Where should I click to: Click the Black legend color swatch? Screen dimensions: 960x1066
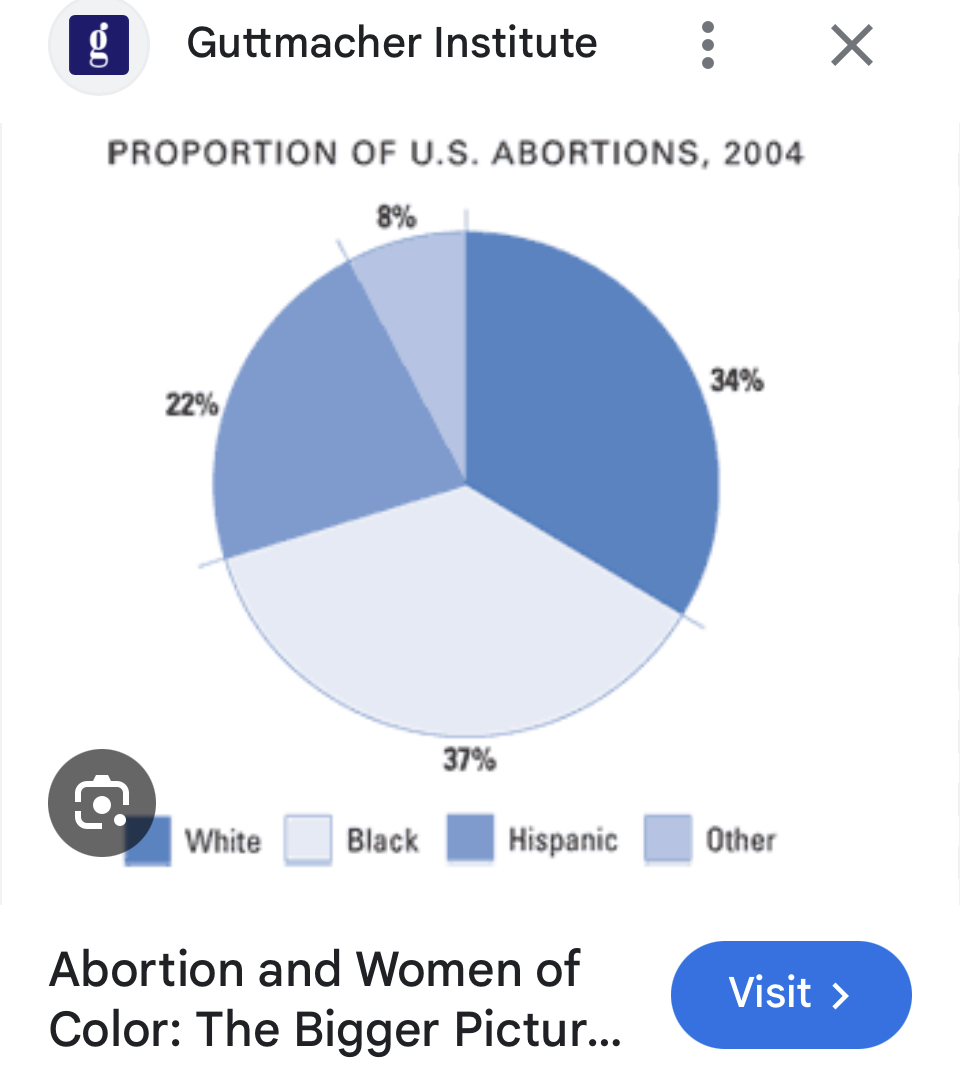pos(308,839)
